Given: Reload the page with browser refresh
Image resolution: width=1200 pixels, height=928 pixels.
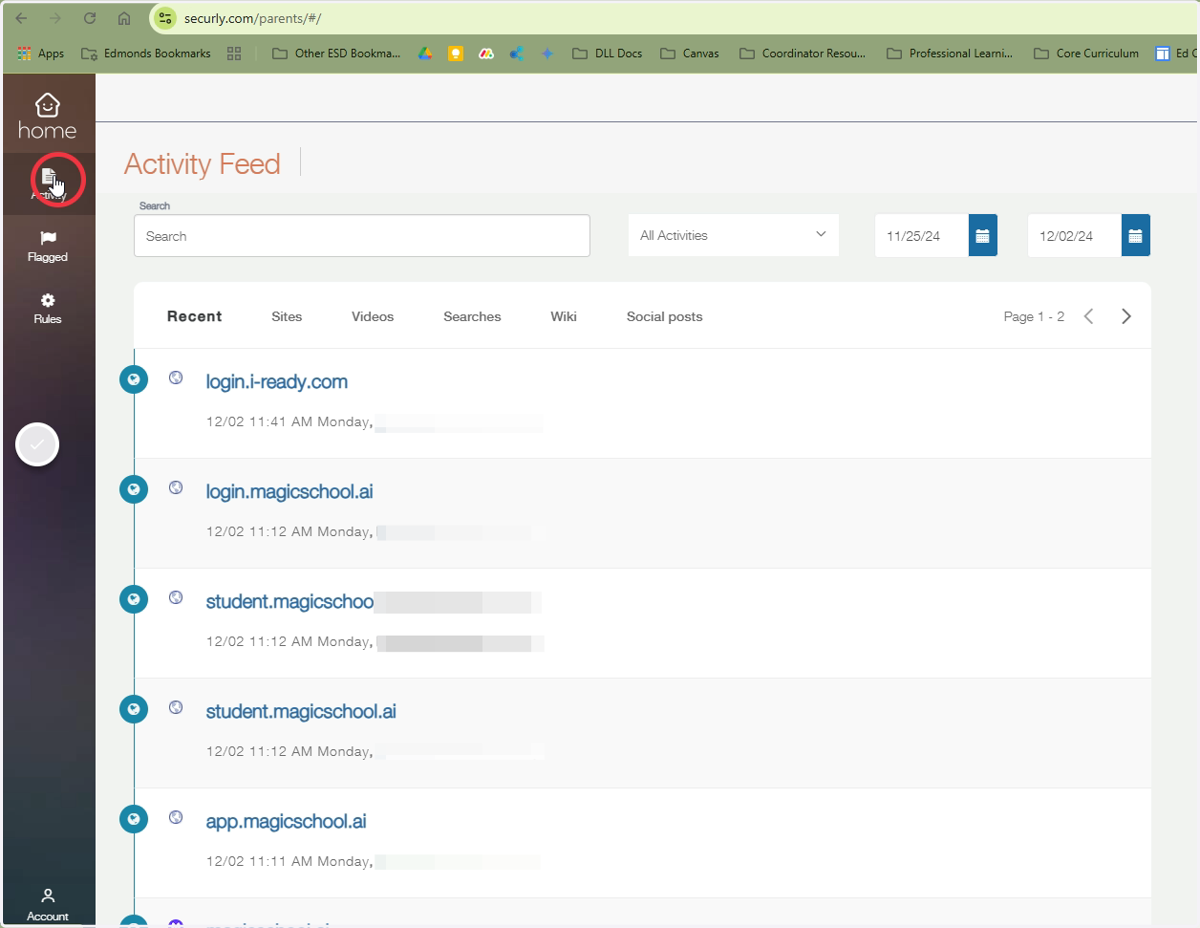Looking at the screenshot, I should pos(90,18).
